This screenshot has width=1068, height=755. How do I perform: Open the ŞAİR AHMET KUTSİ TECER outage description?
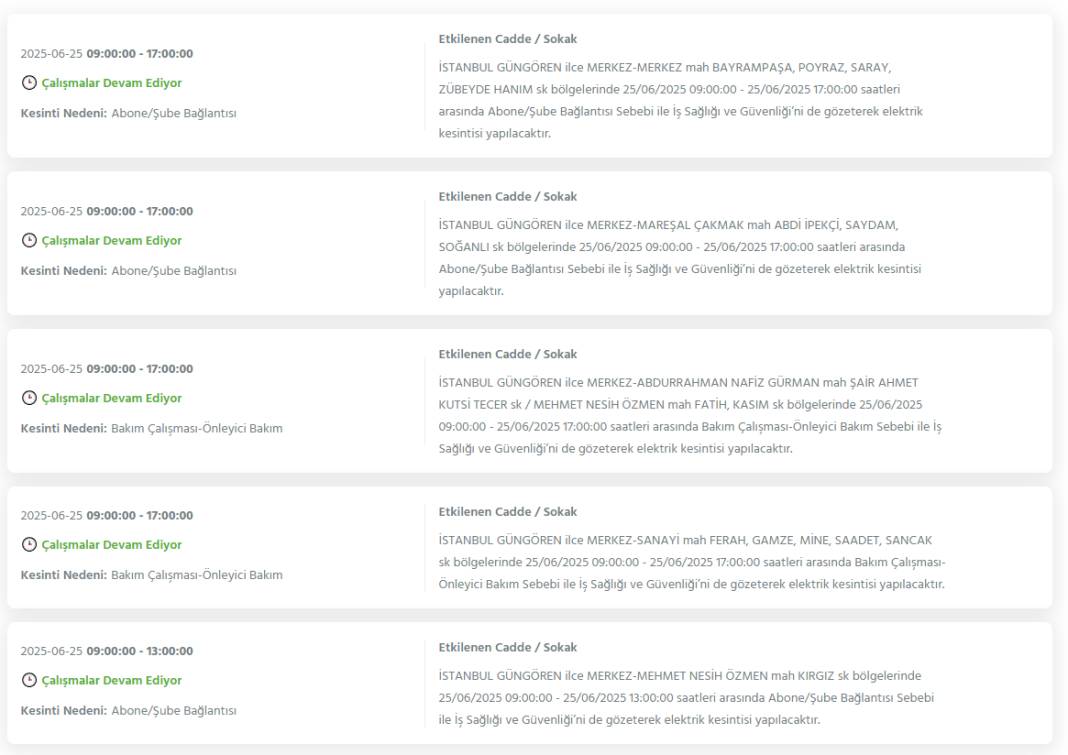[690, 416]
